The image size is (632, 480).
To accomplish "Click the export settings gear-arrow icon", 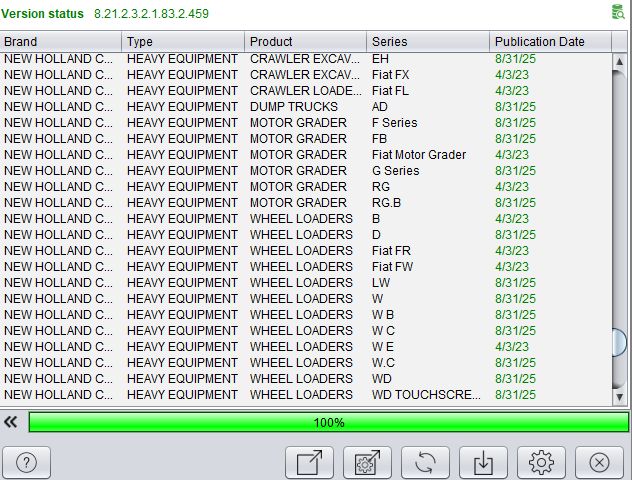I will pyautogui.click(x=367, y=462).
